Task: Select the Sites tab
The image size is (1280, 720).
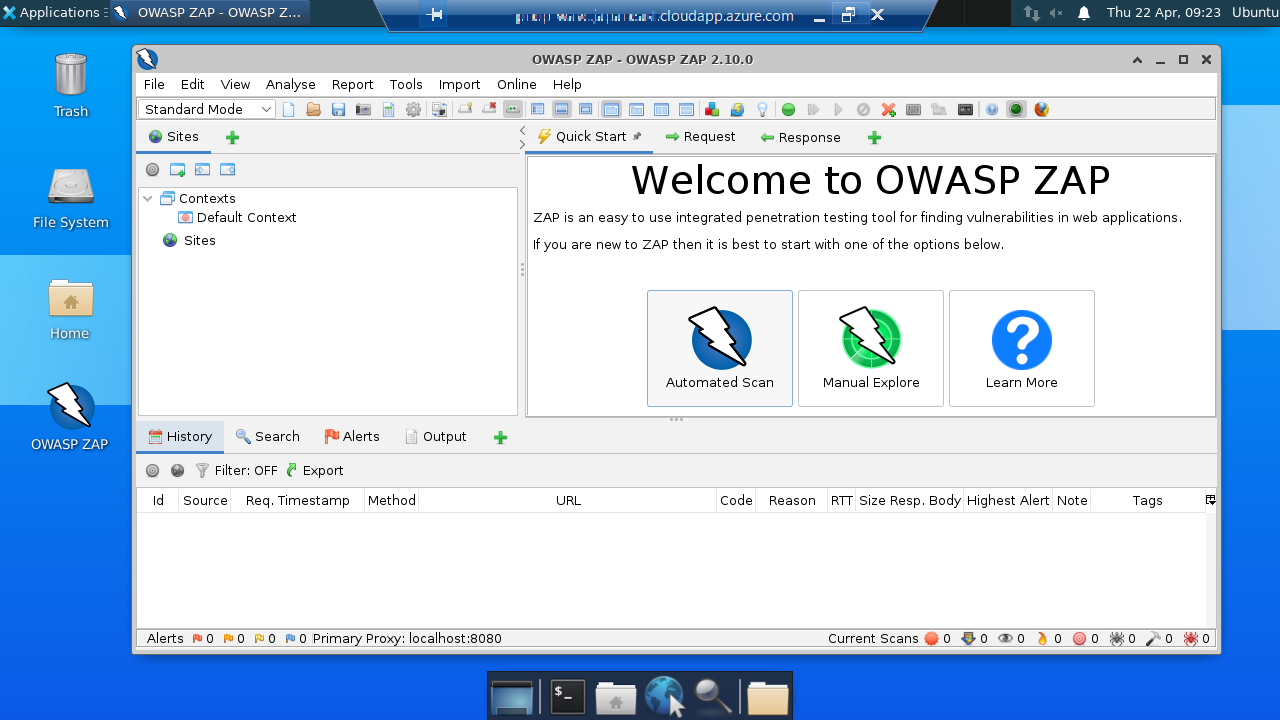Action: coord(174,137)
